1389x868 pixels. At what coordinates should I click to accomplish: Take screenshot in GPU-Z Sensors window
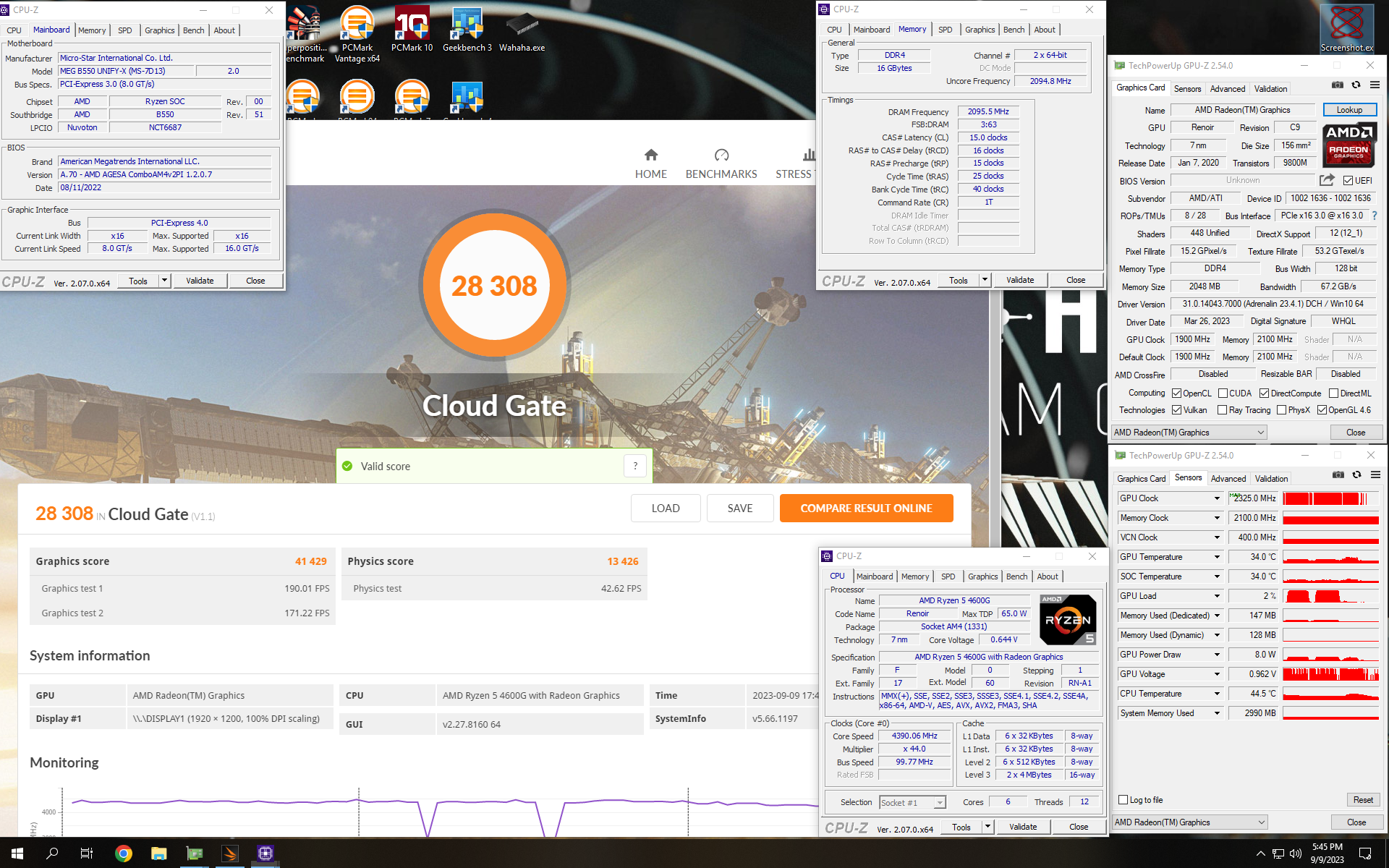pyautogui.click(x=1338, y=475)
